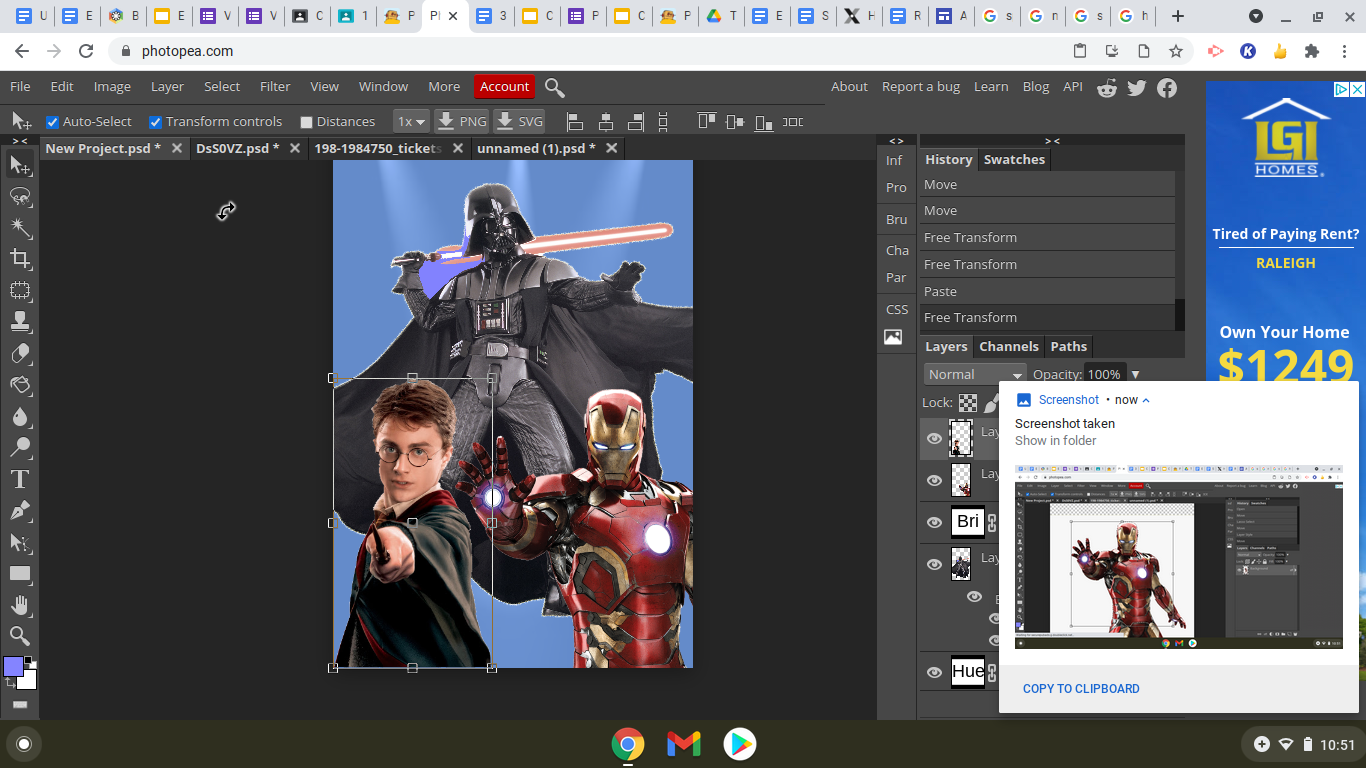Select the Lasso selection tool
The width and height of the screenshot is (1366, 768).
(x=20, y=197)
